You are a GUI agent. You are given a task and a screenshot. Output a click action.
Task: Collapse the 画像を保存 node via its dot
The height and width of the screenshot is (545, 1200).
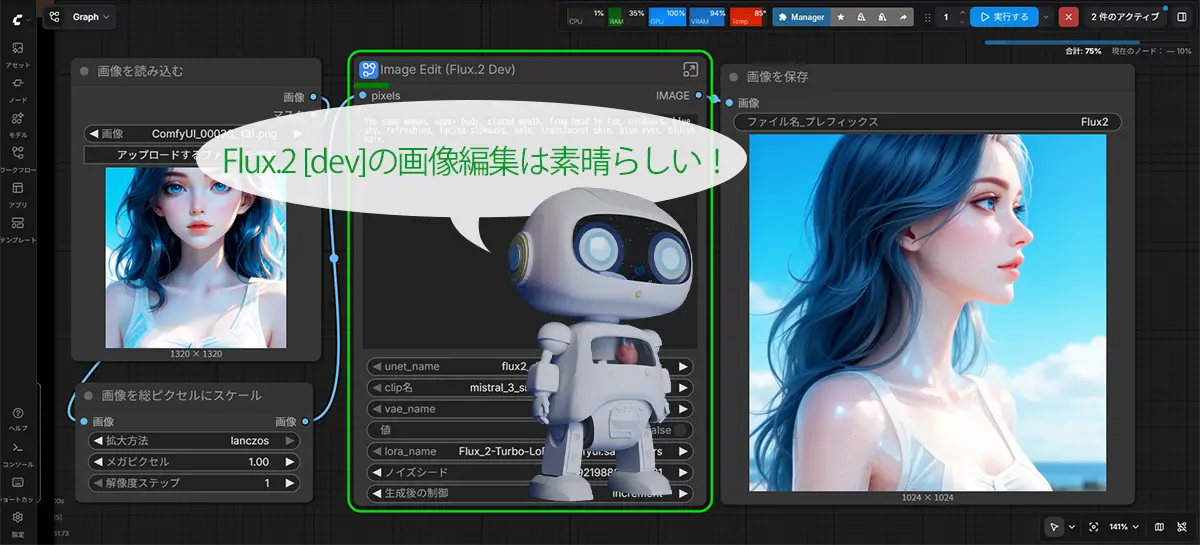coord(734,77)
